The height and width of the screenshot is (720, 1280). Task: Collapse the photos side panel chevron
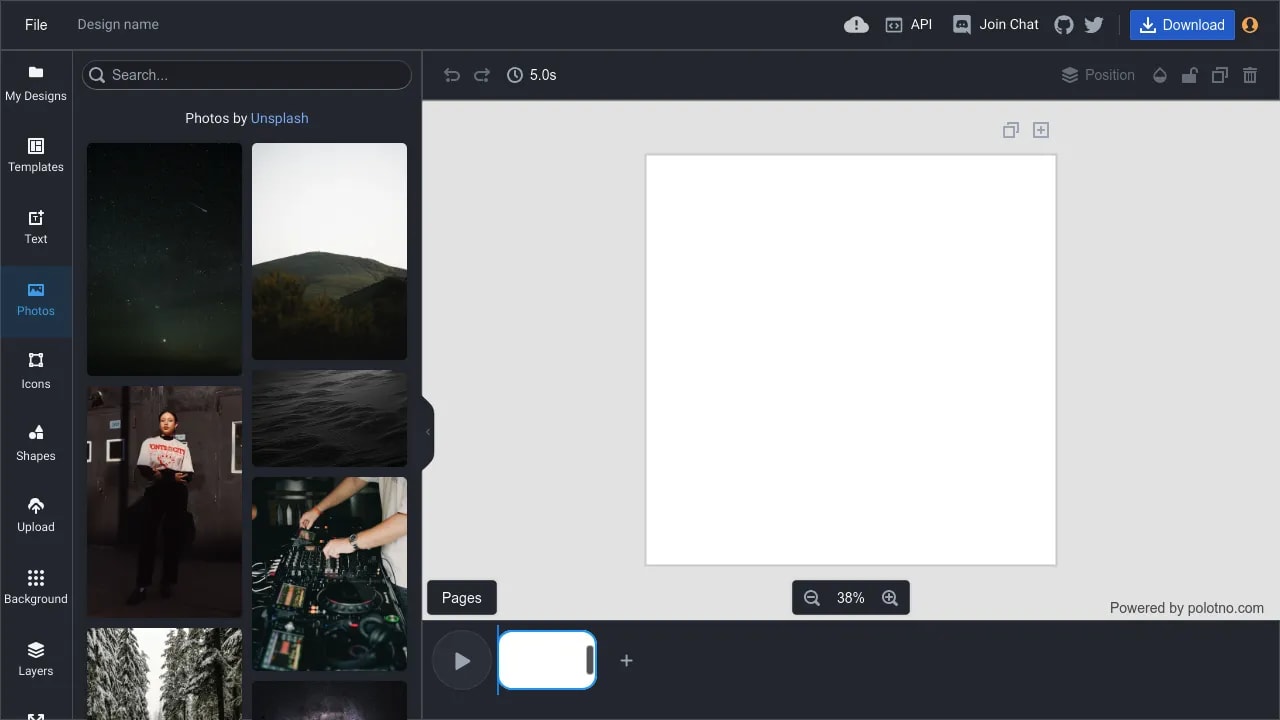[428, 432]
